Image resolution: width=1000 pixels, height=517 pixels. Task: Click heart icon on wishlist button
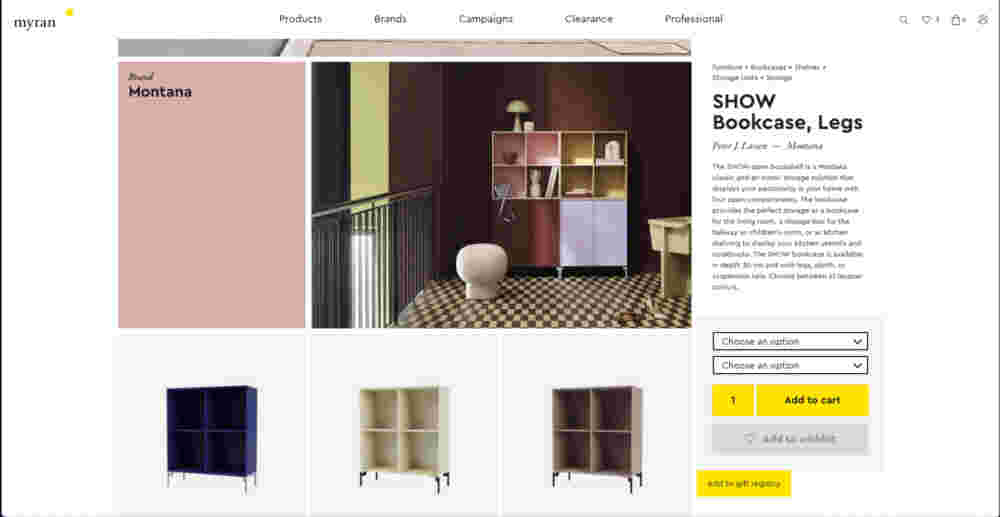click(749, 439)
